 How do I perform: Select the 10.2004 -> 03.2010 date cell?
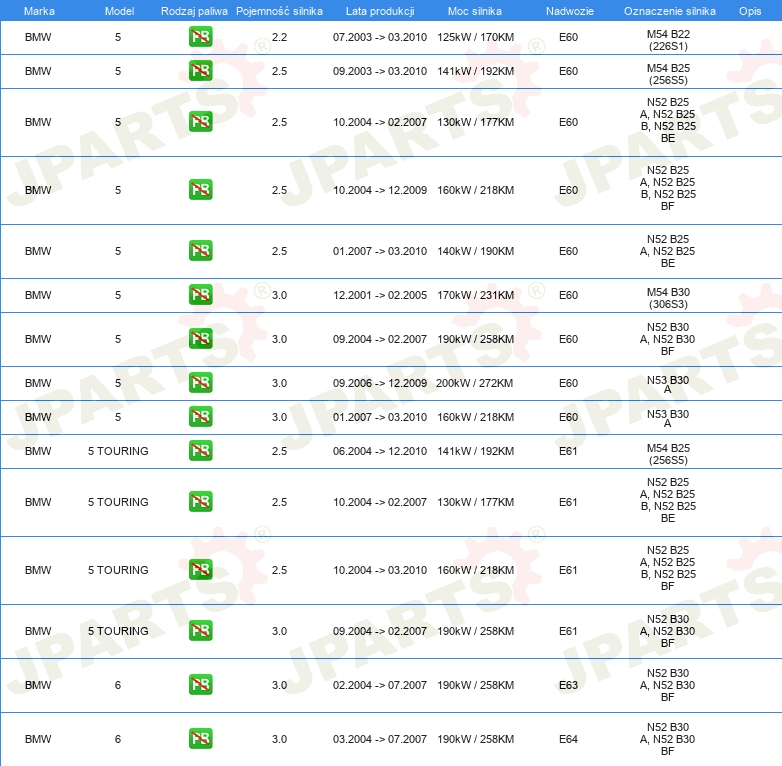tap(380, 570)
